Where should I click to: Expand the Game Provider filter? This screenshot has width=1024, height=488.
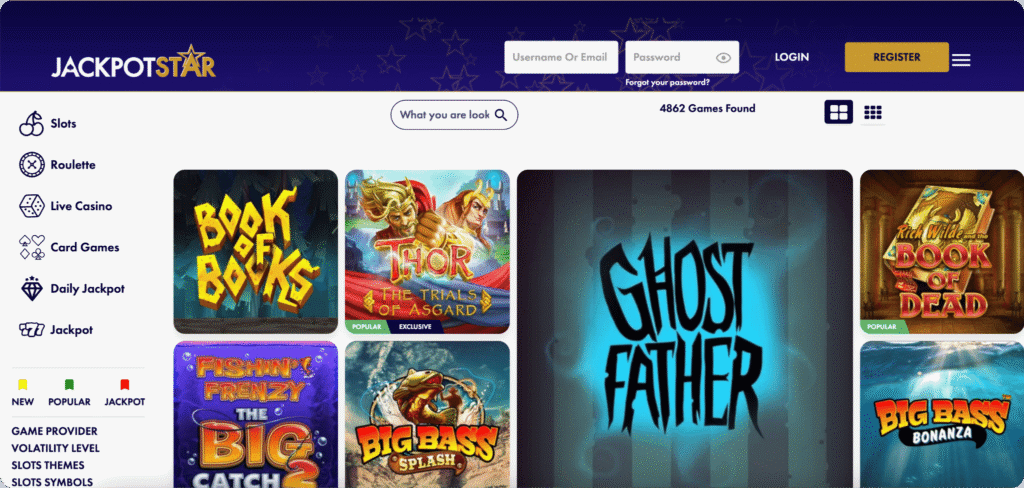pyautogui.click(x=55, y=431)
